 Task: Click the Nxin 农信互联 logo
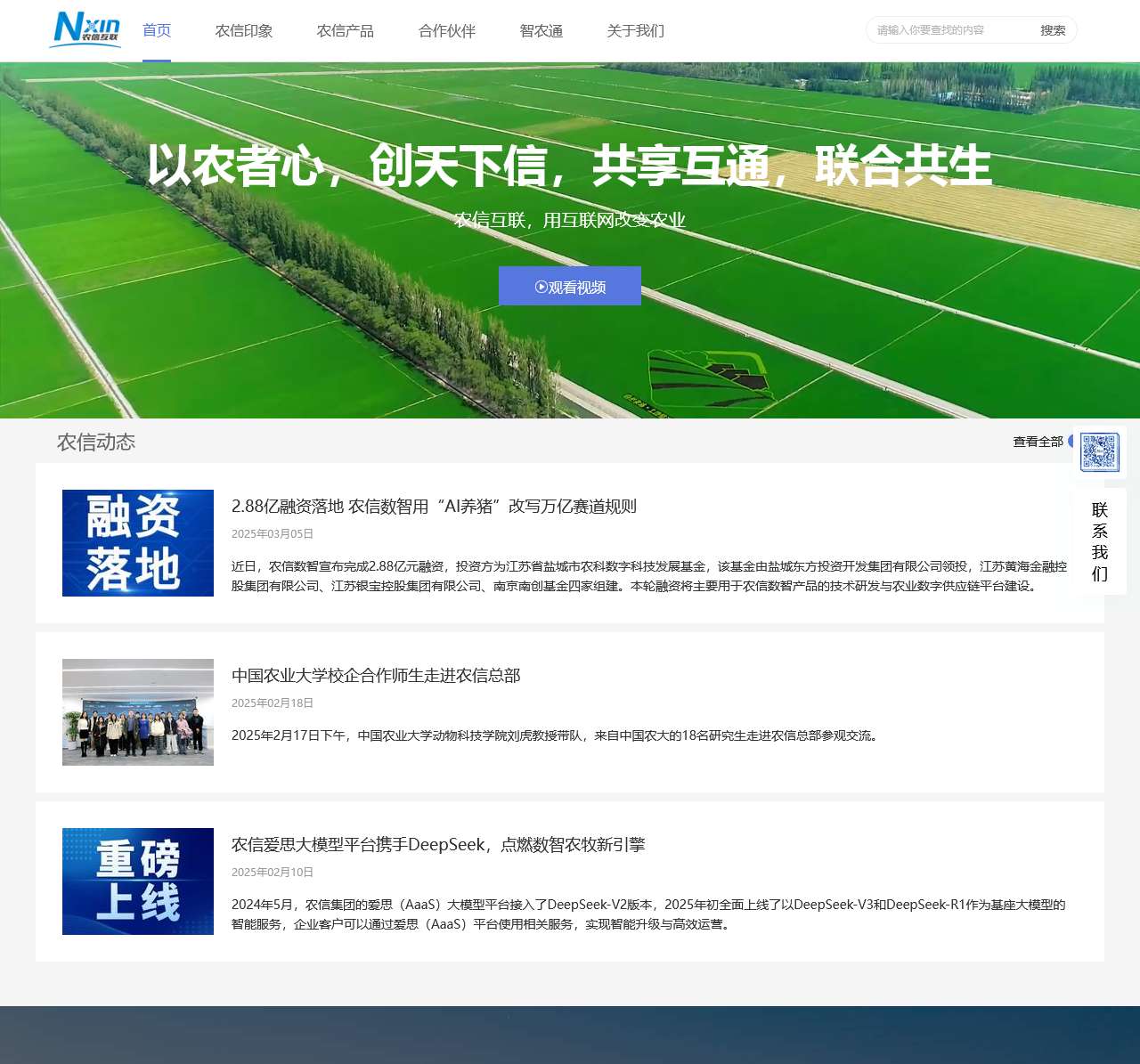pyautogui.click(x=85, y=28)
